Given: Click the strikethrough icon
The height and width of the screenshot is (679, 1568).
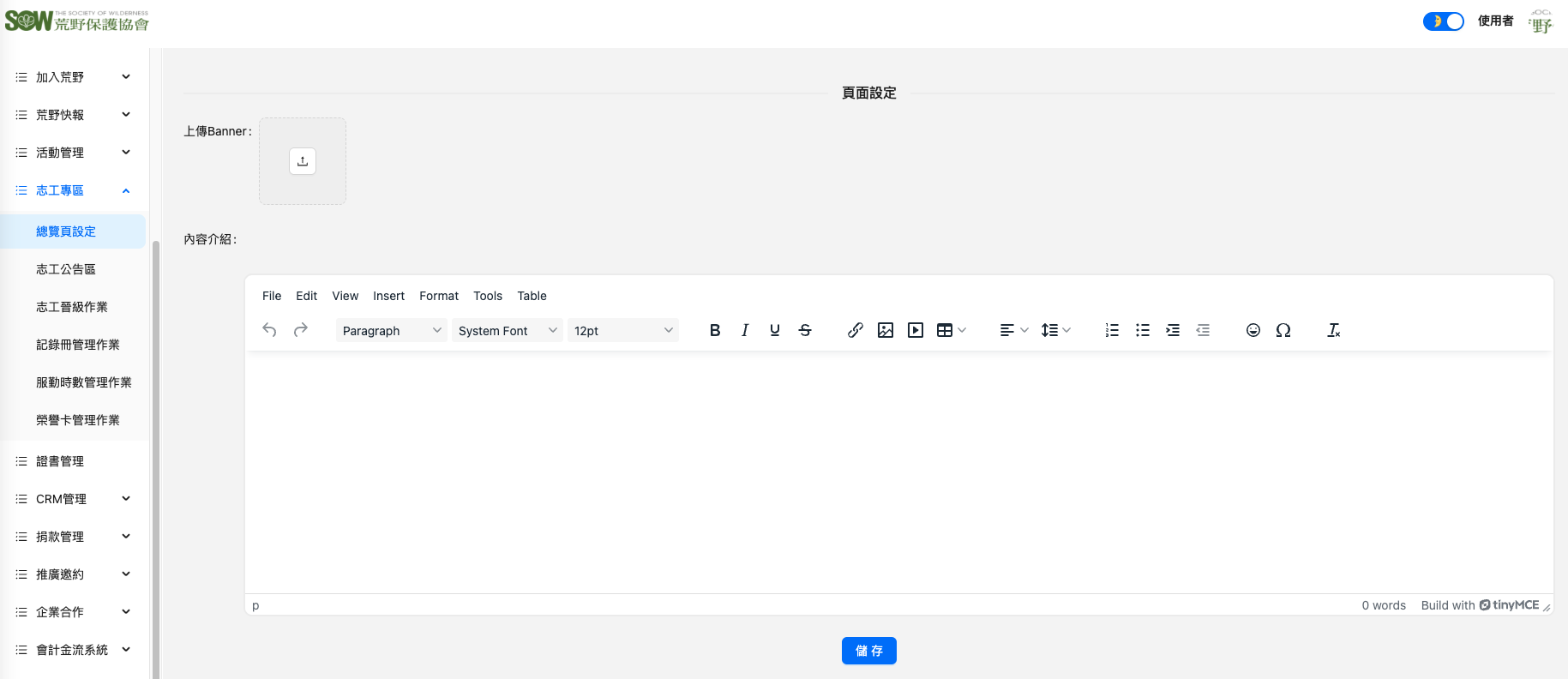Looking at the screenshot, I should coord(805,330).
